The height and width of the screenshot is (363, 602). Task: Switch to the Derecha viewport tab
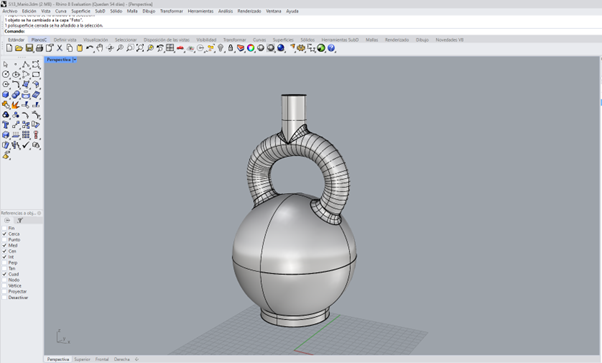(122, 359)
